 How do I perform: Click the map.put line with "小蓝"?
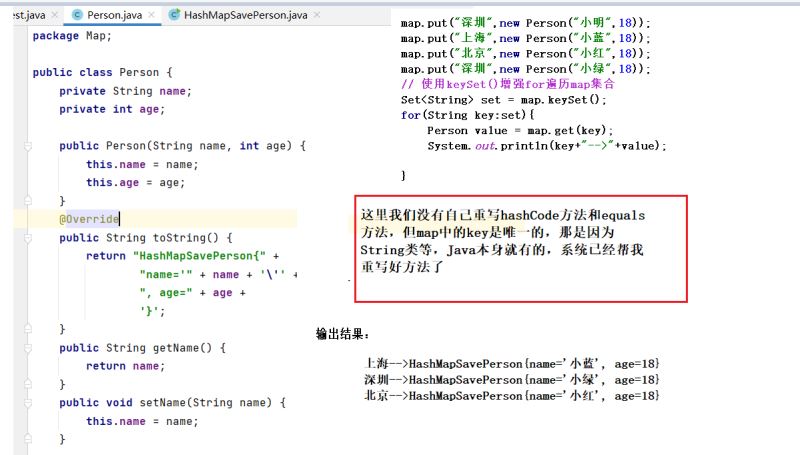coord(526,38)
